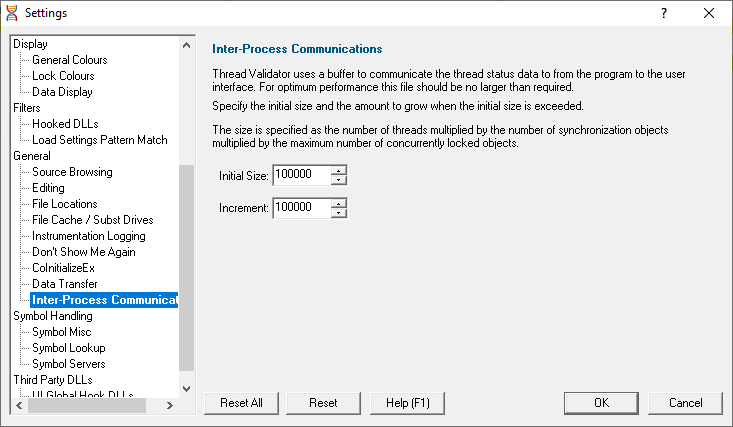Click the question mark help icon
Viewport: 733px width, 427px height.
coord(663,13)
